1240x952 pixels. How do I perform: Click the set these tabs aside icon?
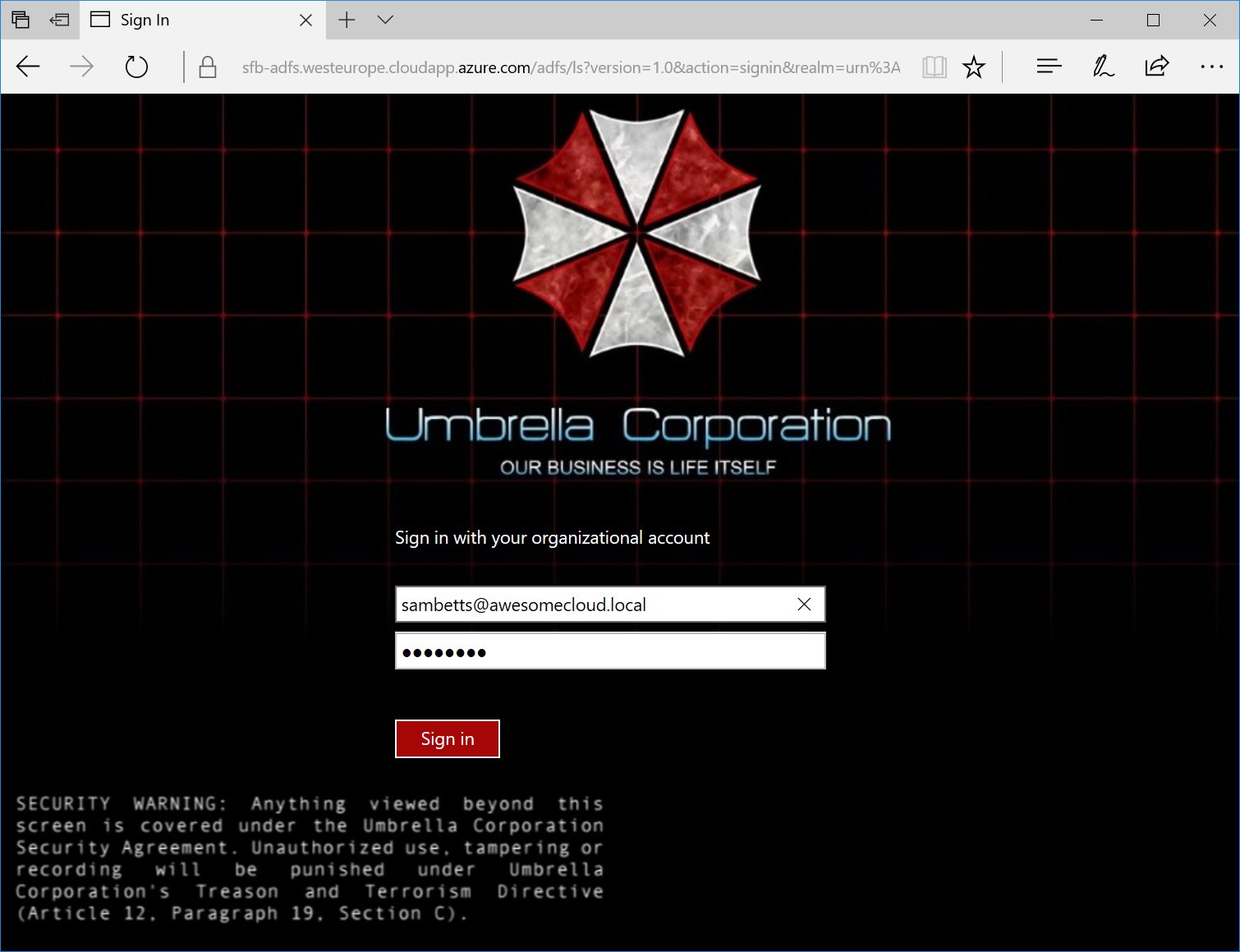pos(60,20)
